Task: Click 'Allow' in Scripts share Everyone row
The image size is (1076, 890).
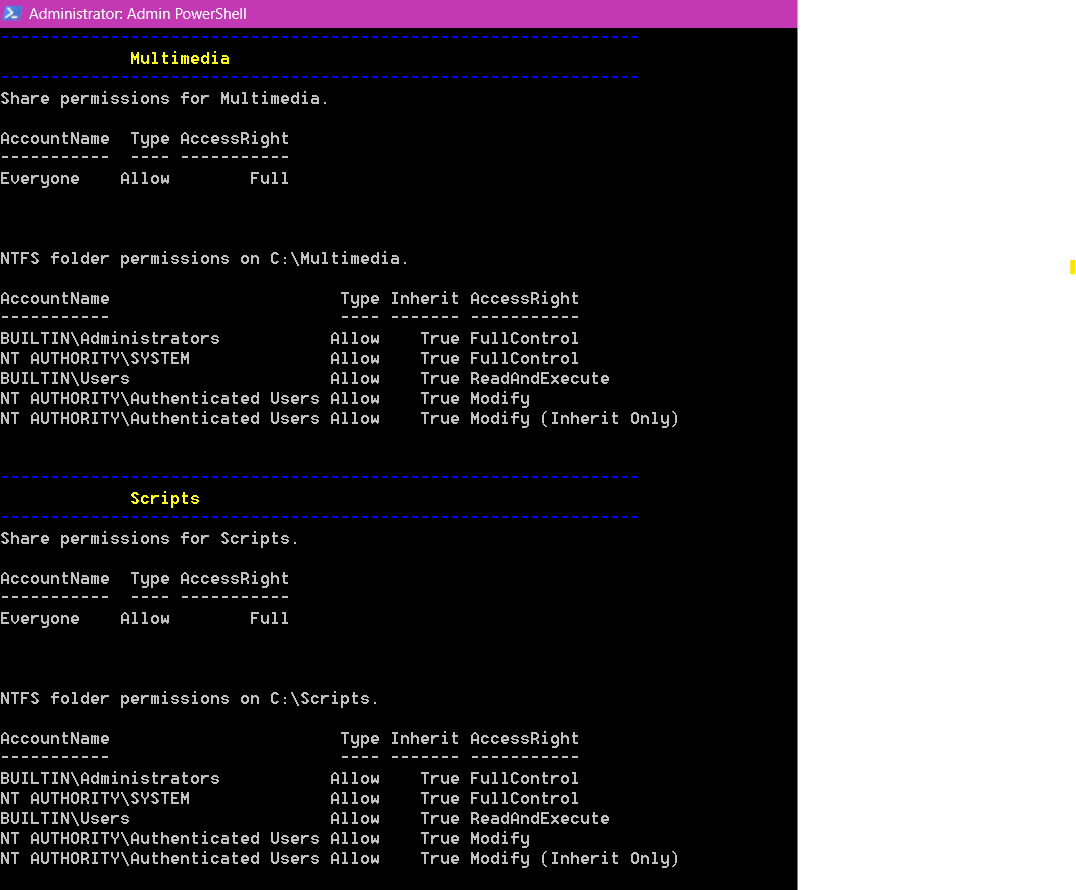Action: point(145,618)
